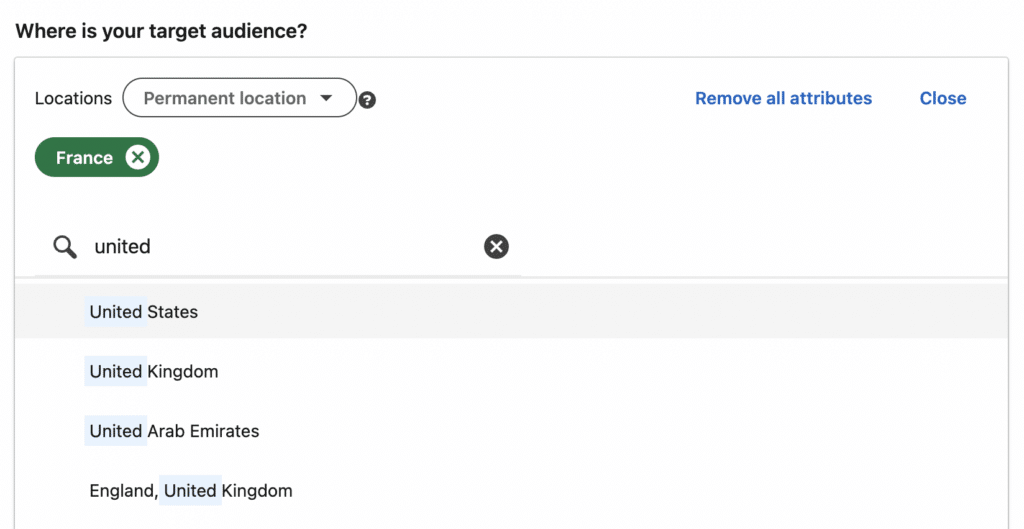Open the Permanent location dropdown
The width and height of the screenshot is (1024, 529).
point(240,98)
